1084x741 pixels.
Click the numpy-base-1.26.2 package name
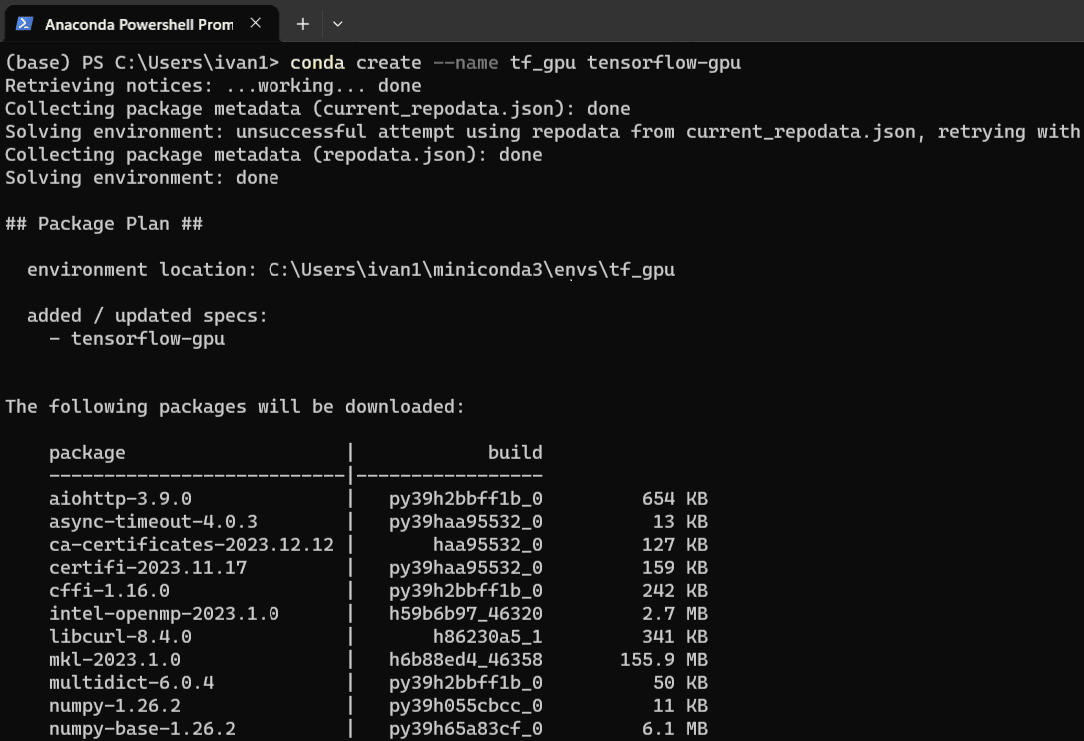pos(142,729)
